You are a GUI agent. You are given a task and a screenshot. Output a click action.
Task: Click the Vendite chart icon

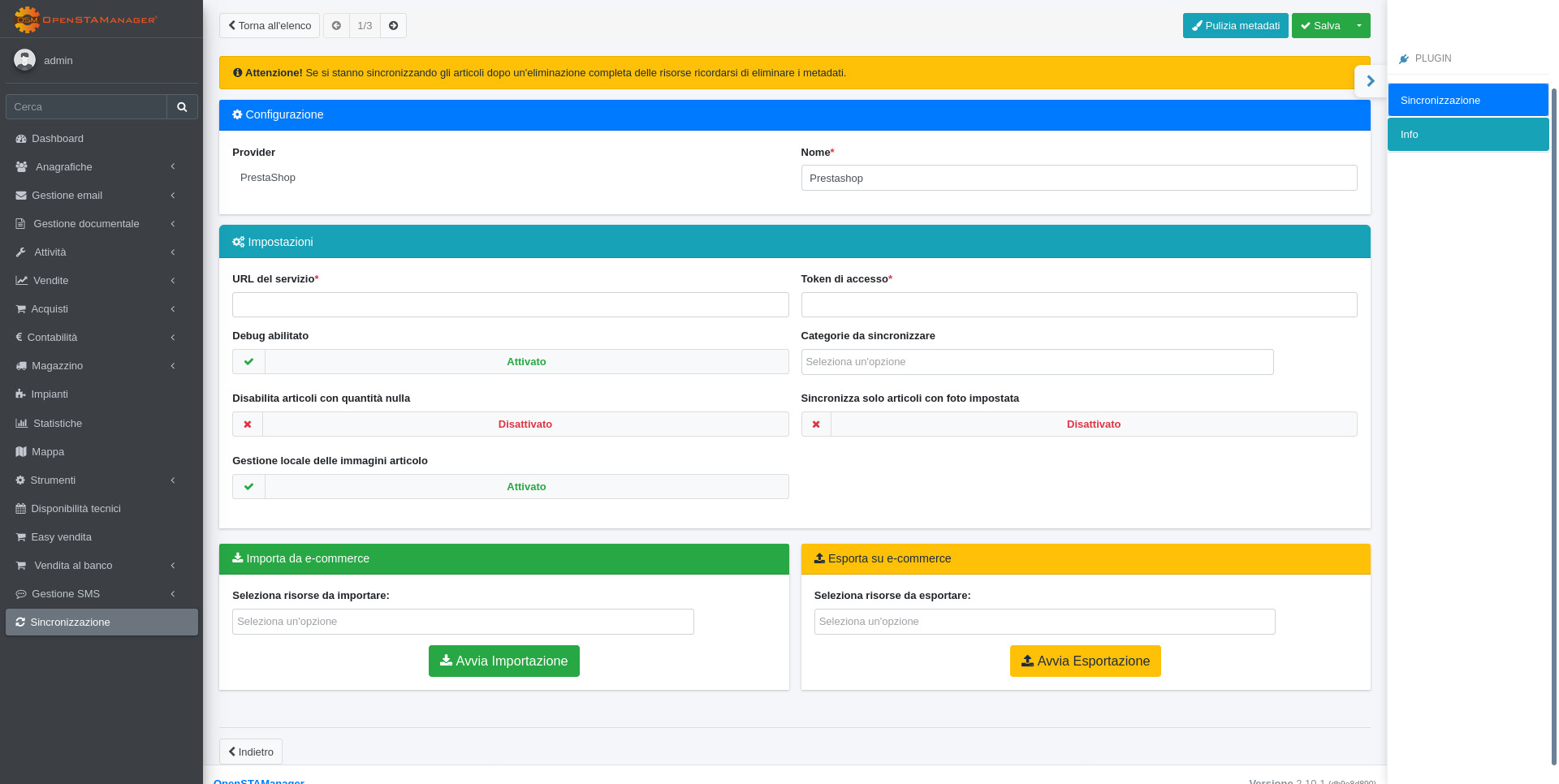tap(22, 281)
